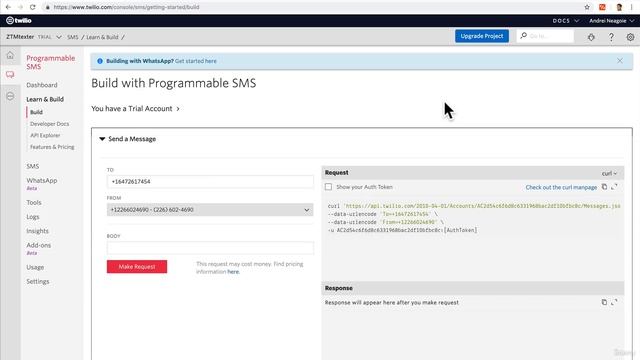Click the search magnifier icon
The width and height of the screenshot is (640, 360).
coord(523,36)
